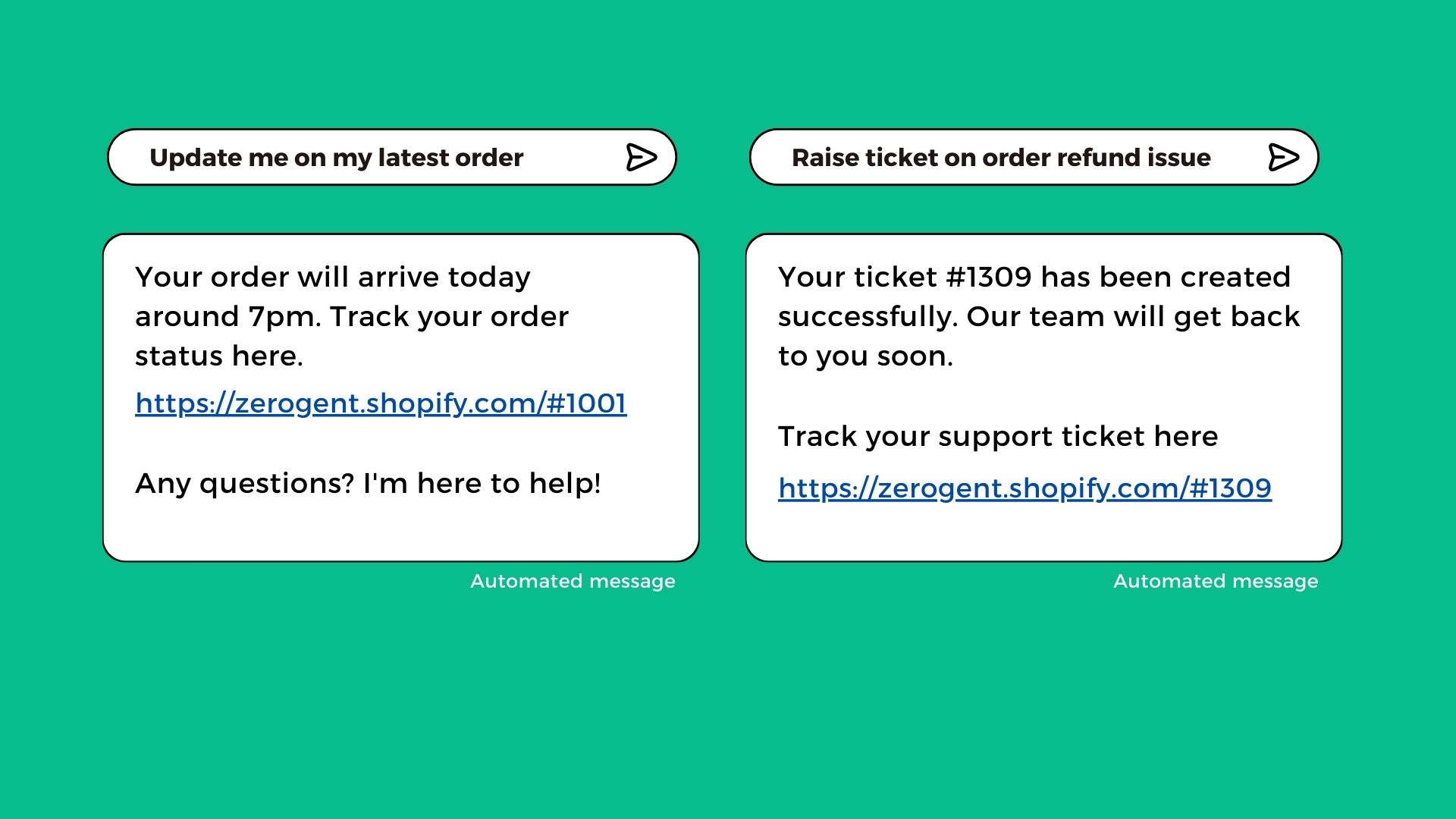This screenshot has height=819, width=1456.
Task: Click "Your order will arrive today" text
Action: pos(332,278)
